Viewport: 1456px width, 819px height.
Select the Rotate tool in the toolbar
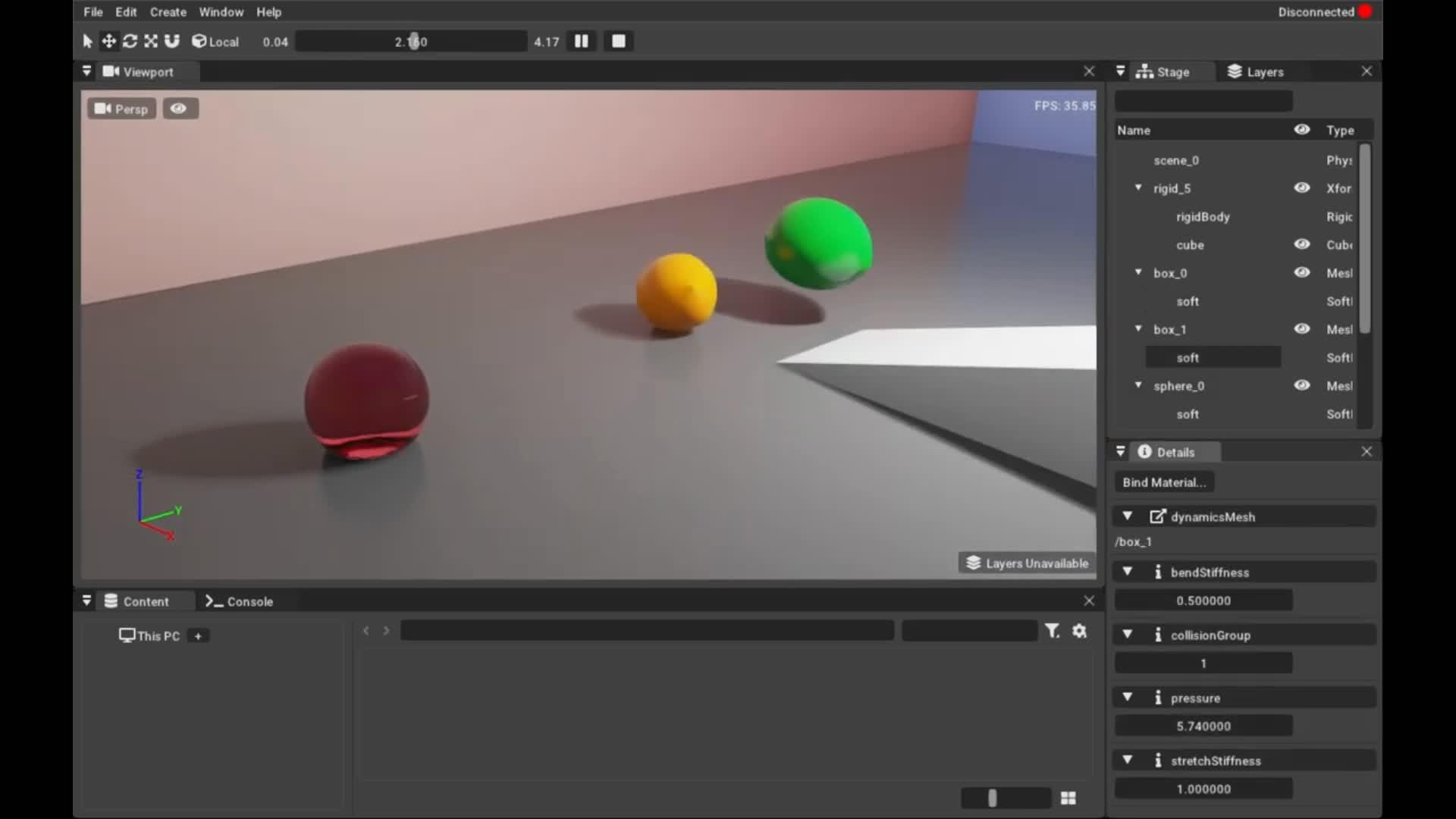130,41
